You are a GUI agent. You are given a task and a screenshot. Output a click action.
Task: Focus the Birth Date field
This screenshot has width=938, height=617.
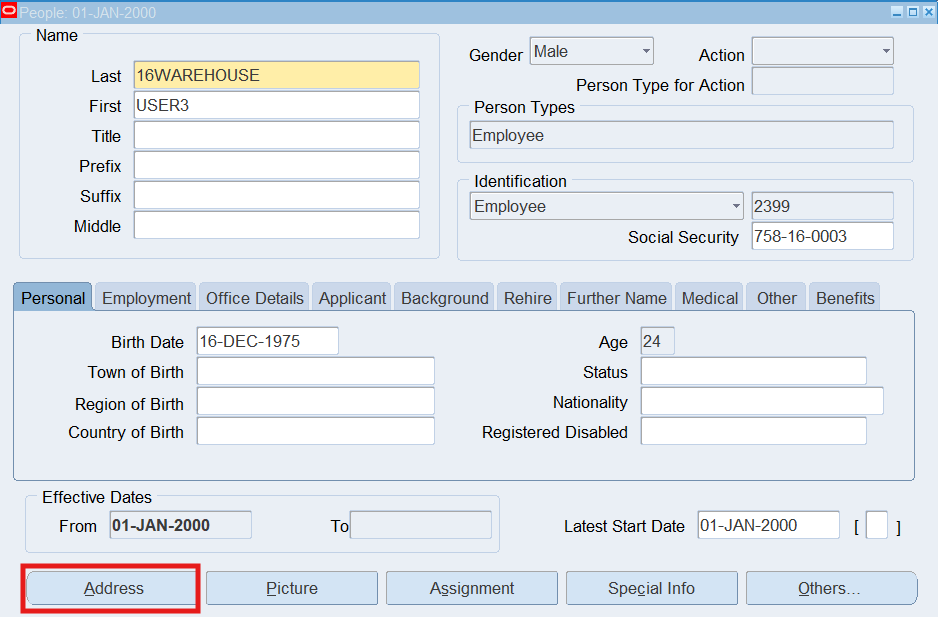(x=267, y=341)
